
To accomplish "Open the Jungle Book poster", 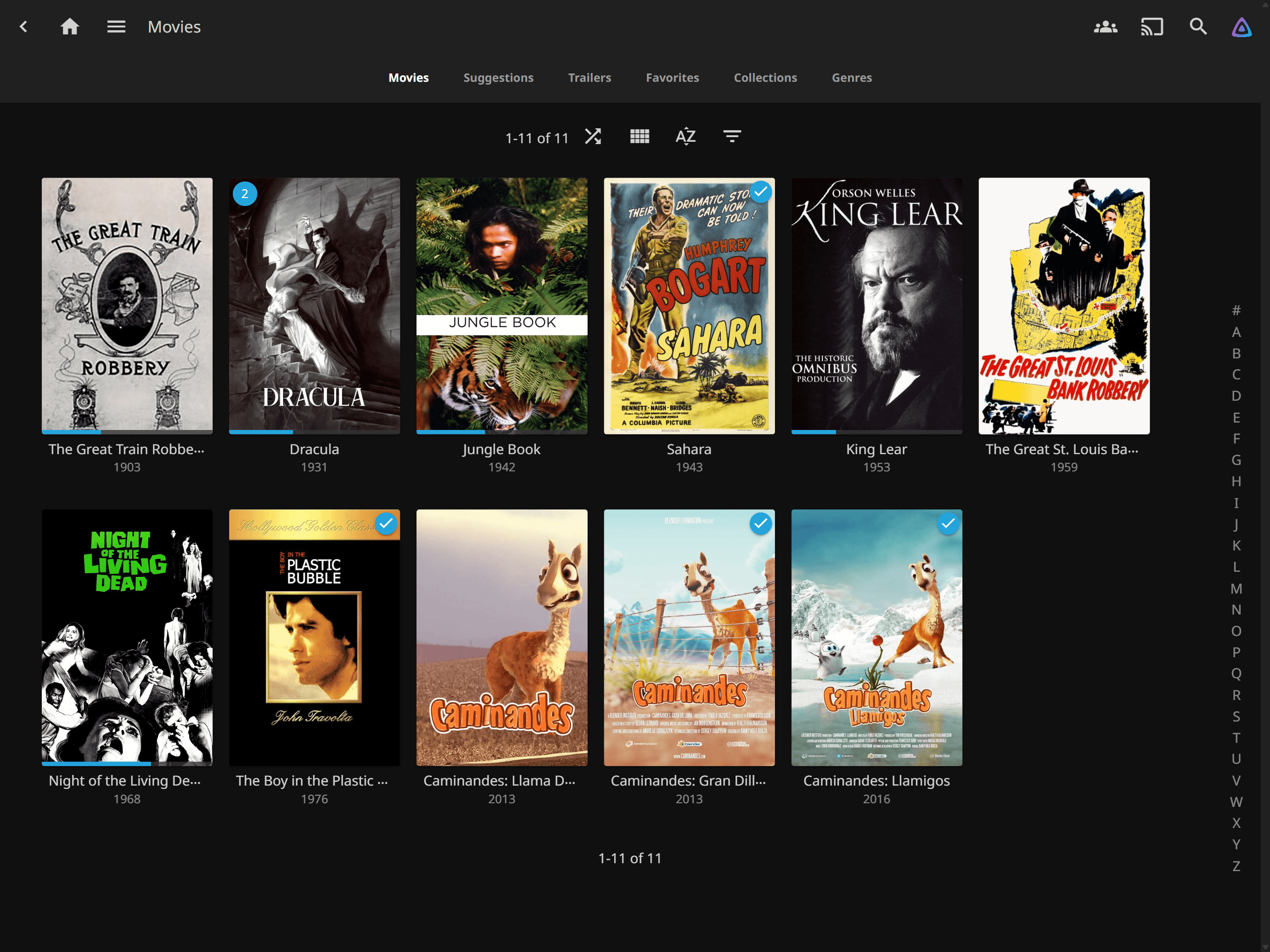I will click(x=502, y=305).
